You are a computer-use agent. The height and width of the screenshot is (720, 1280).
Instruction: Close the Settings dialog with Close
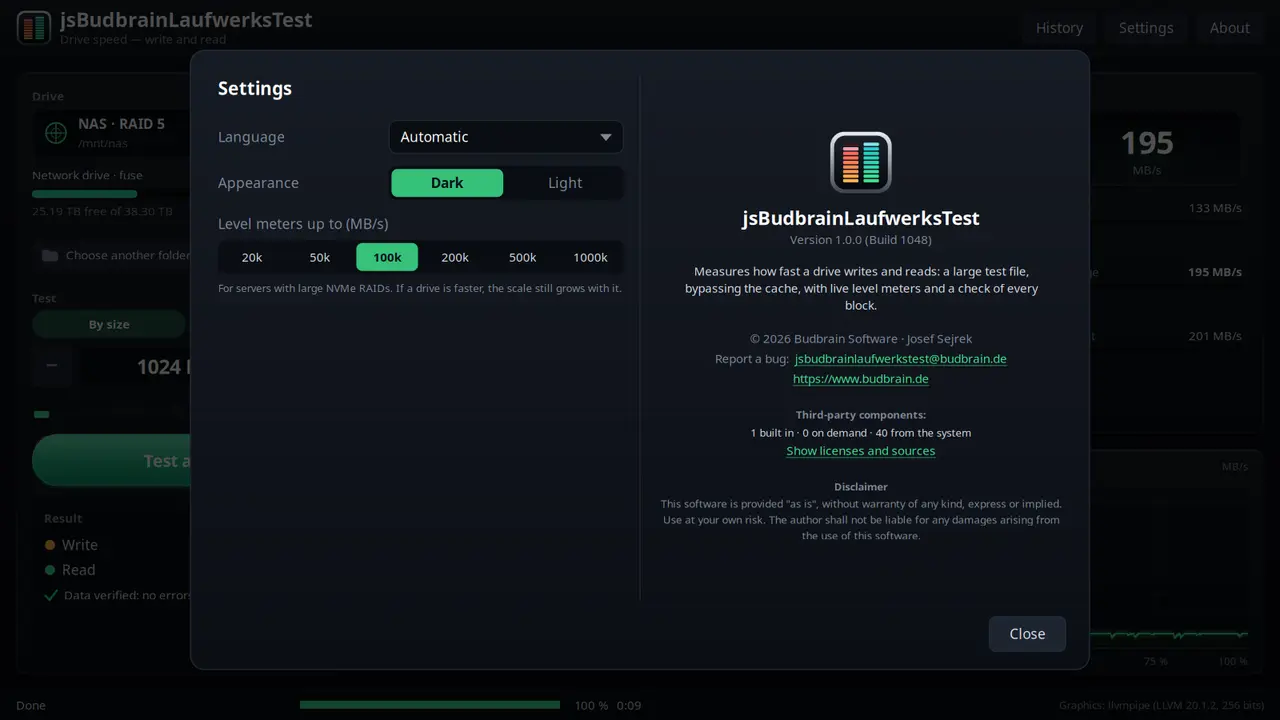tap(1027, 634)
